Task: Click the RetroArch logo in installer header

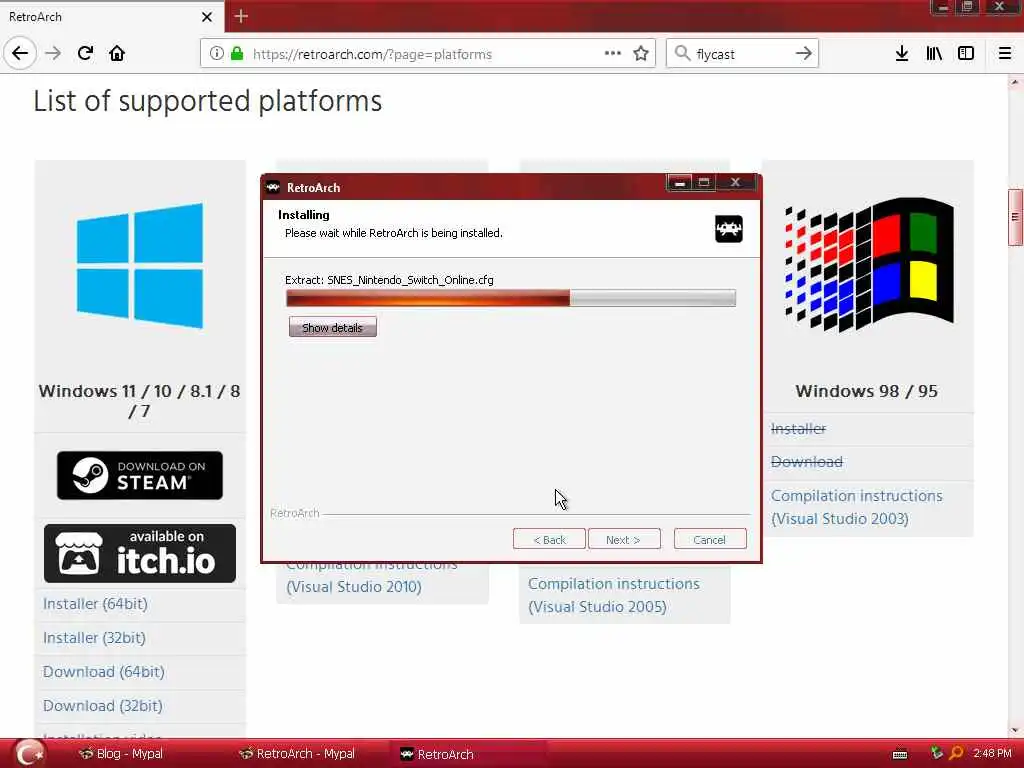Action: coord(728,229)
